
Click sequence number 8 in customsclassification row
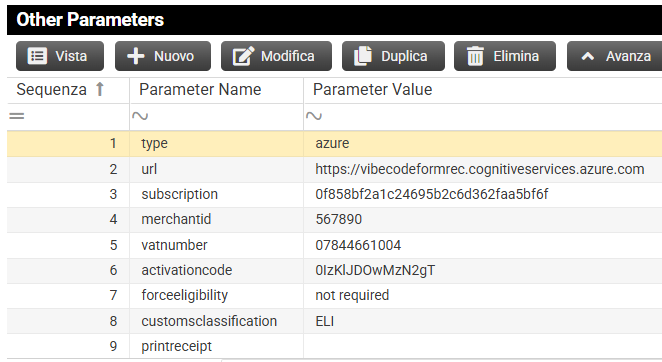point(113,321)
